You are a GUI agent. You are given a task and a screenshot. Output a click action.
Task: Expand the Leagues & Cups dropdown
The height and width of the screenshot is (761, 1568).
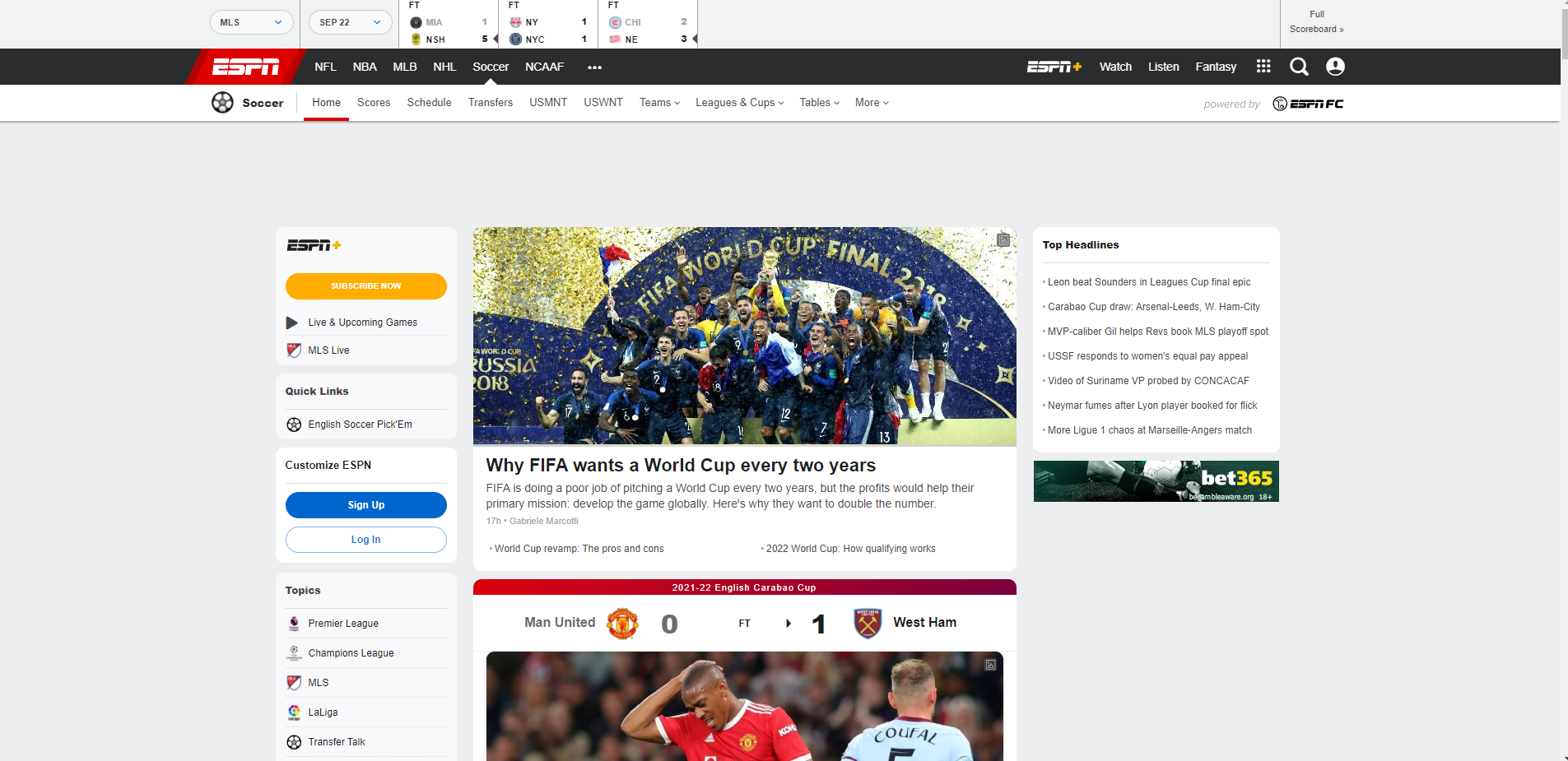coord(740,103)
